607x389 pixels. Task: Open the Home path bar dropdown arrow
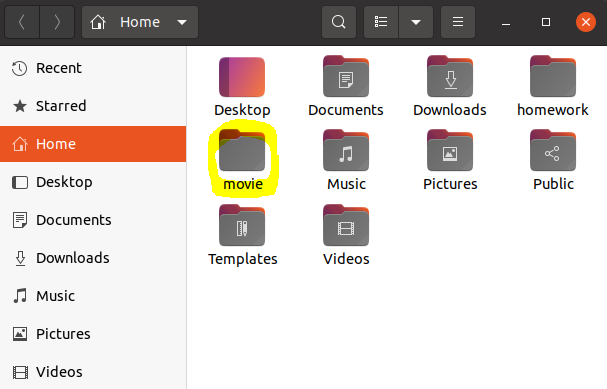coord(182,22)
